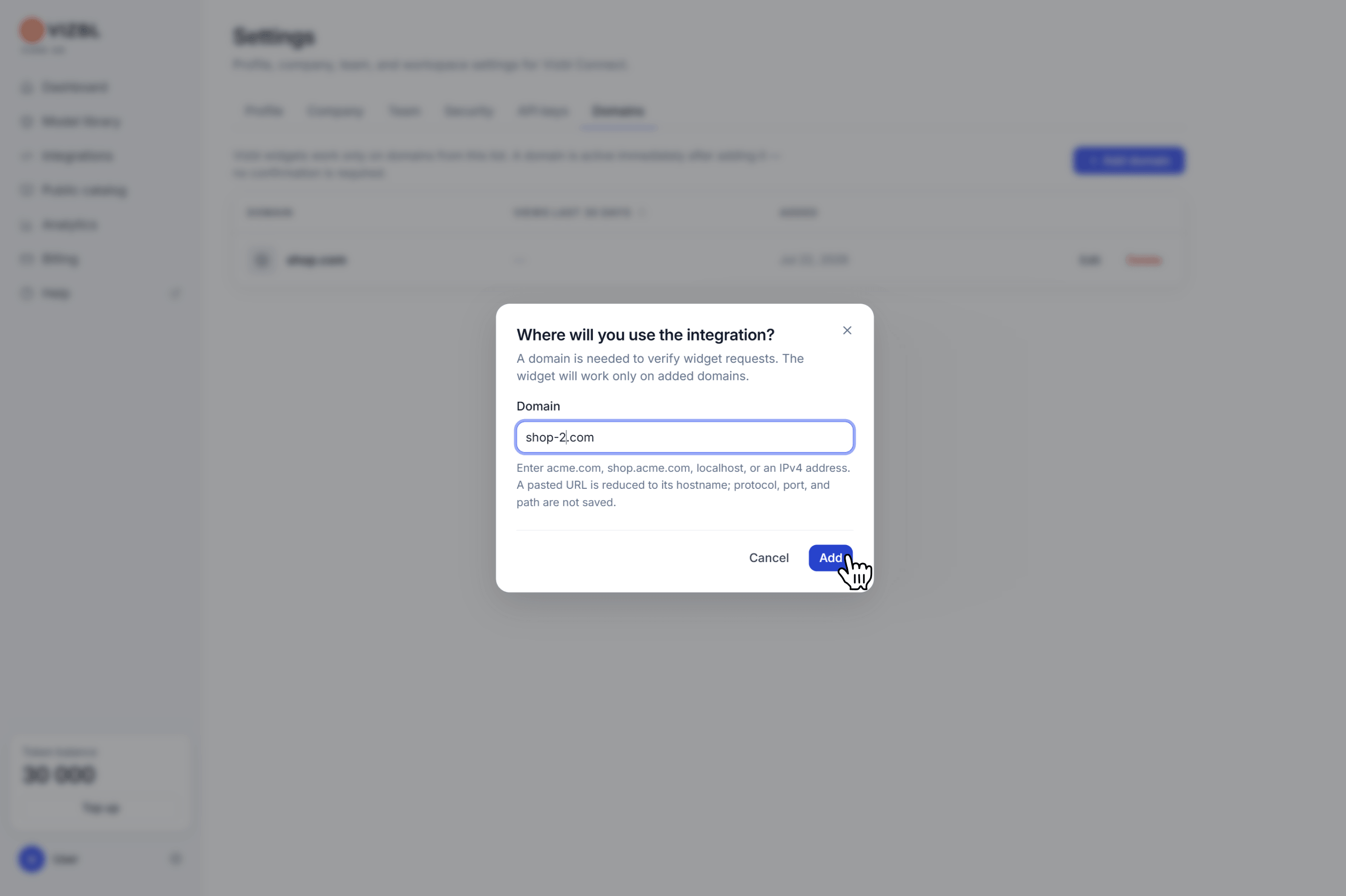
Task: Open Dashboard from the sidebar
Action: 75,87
